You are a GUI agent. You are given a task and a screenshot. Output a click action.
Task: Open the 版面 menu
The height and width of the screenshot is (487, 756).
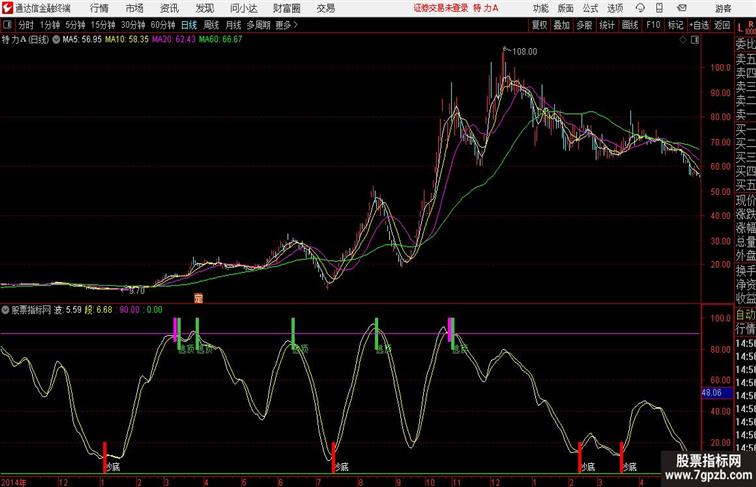tap(566, 8)
